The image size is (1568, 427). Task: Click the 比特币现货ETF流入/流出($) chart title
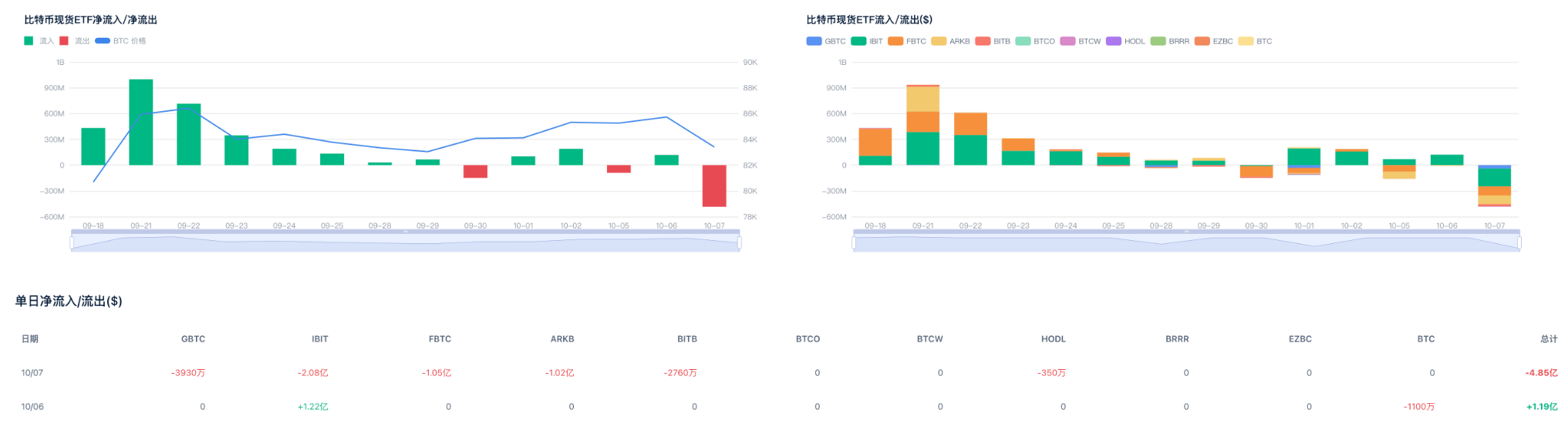869,19
